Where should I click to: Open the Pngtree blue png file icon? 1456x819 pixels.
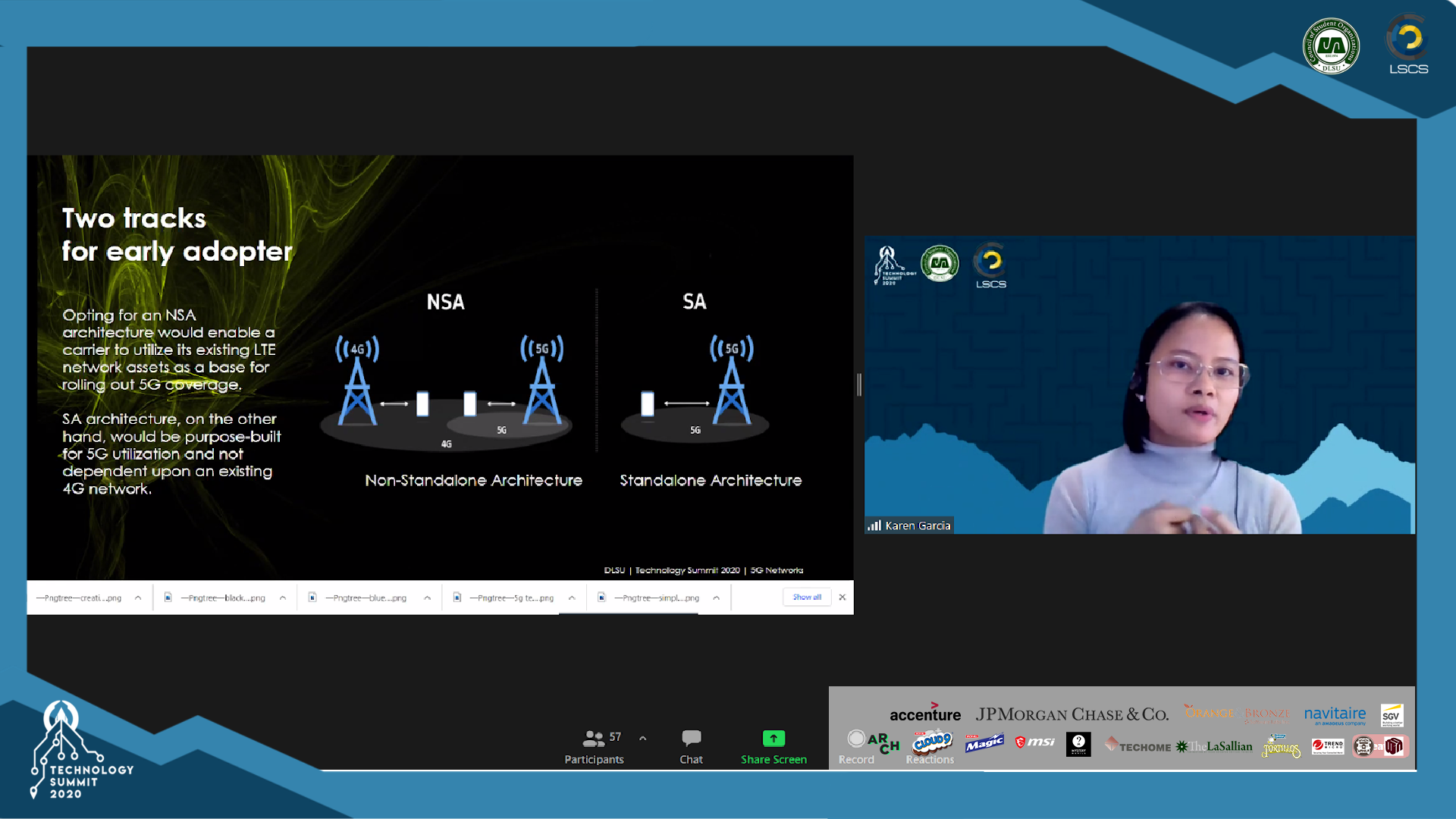coord(312,598)
